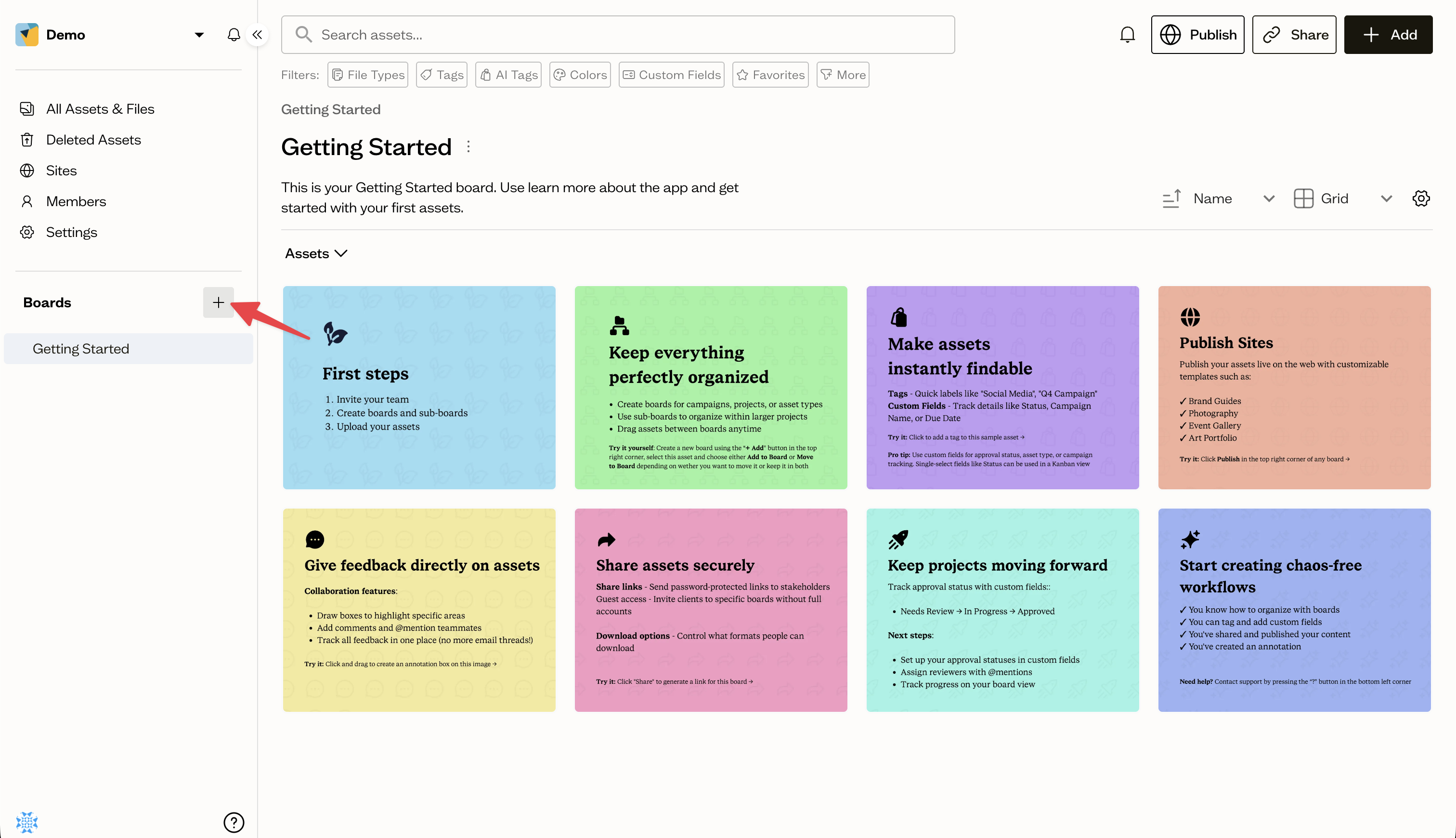The image size is (1456, 838).
Task: Click the snowflake app icon bottom left
Action: [26, 822]
